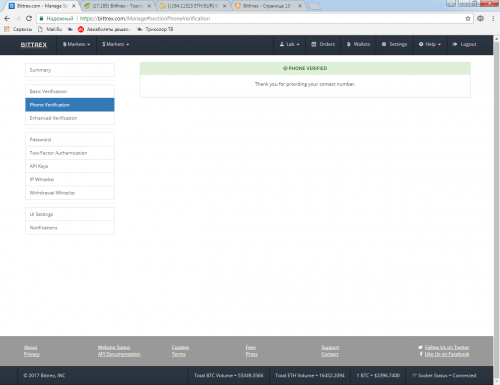Open the Lab dropdown menu
This screenshot has height=385, width=500.
(289, 44)
